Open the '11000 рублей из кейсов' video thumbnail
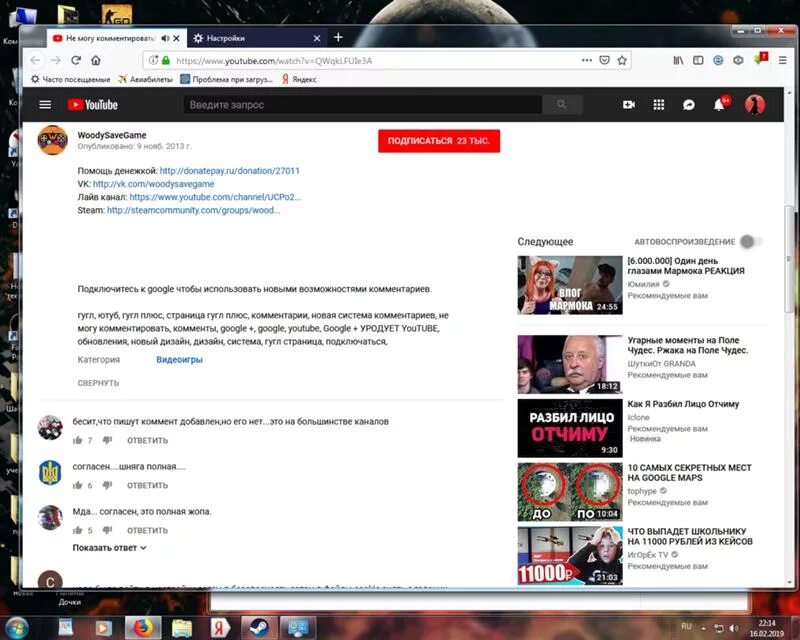The width and height of the screenshot is (800, 640). 570,556
